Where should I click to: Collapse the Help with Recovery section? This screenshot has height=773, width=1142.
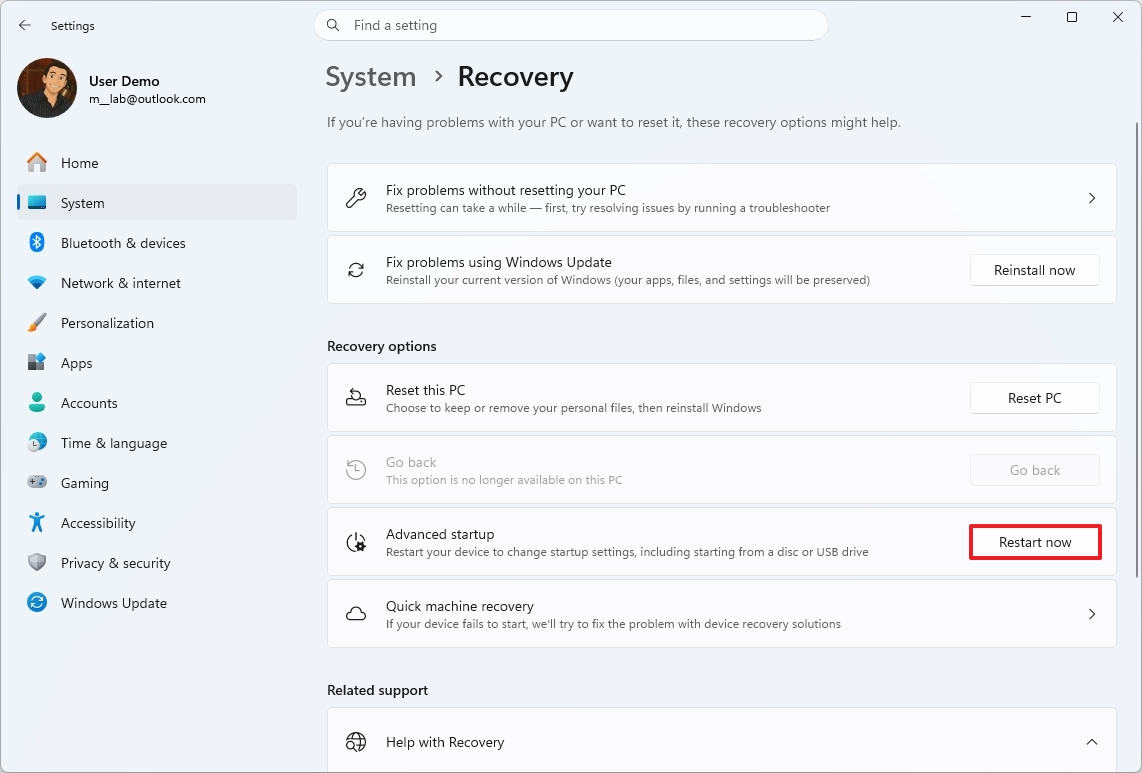click(x=1092, y=742)
